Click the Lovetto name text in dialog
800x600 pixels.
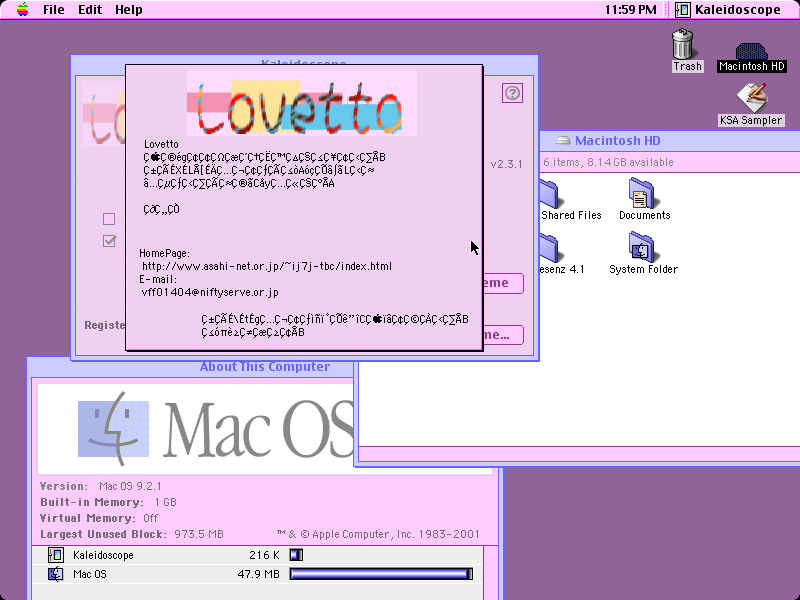161,144
